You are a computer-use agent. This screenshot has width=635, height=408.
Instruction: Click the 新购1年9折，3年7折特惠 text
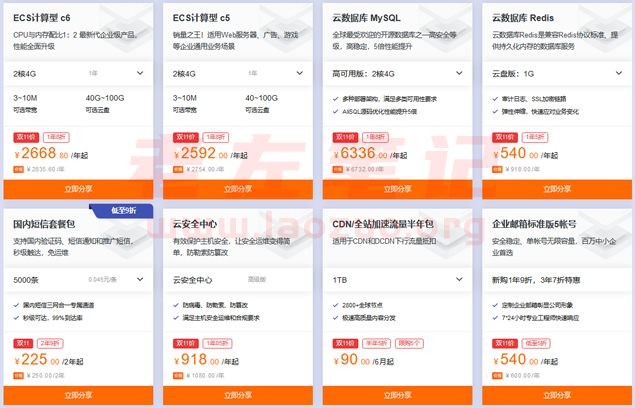(x=536, y=280)
